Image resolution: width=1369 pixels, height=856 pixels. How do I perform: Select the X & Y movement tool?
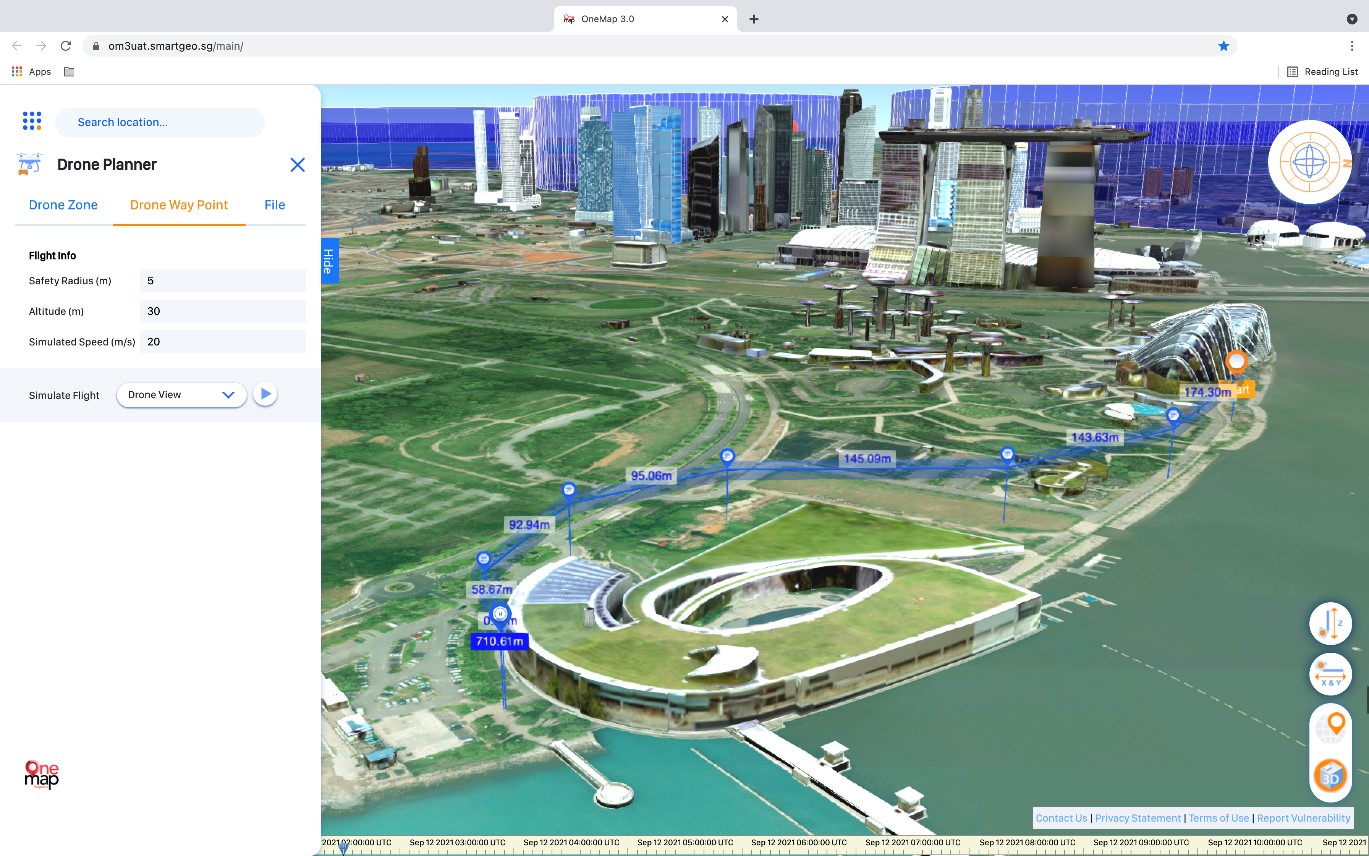1330,674
